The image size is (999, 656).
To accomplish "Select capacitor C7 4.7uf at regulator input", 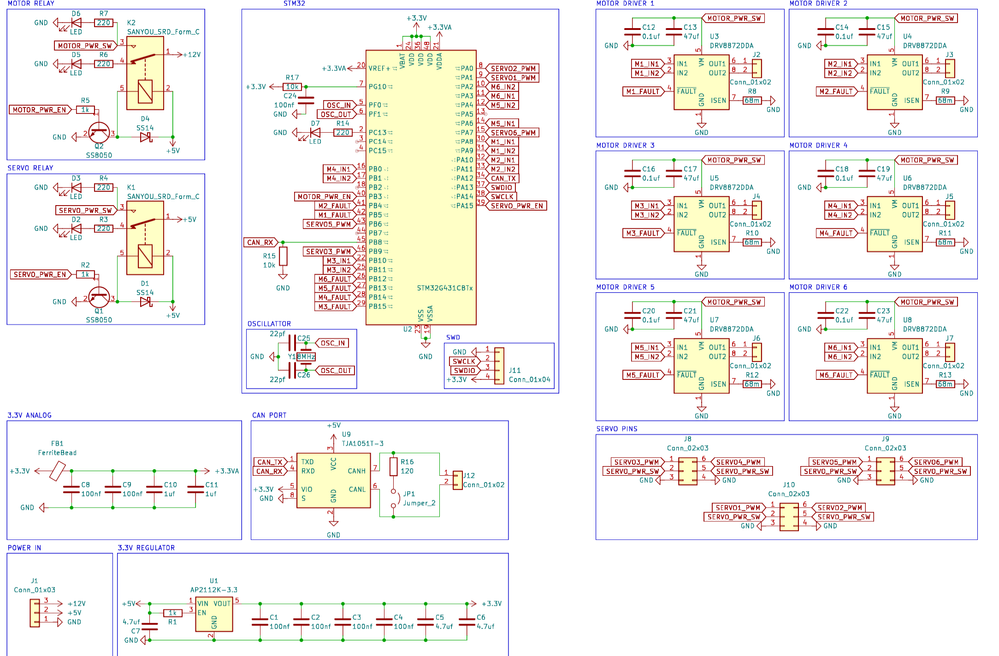I will pos(150,626).
